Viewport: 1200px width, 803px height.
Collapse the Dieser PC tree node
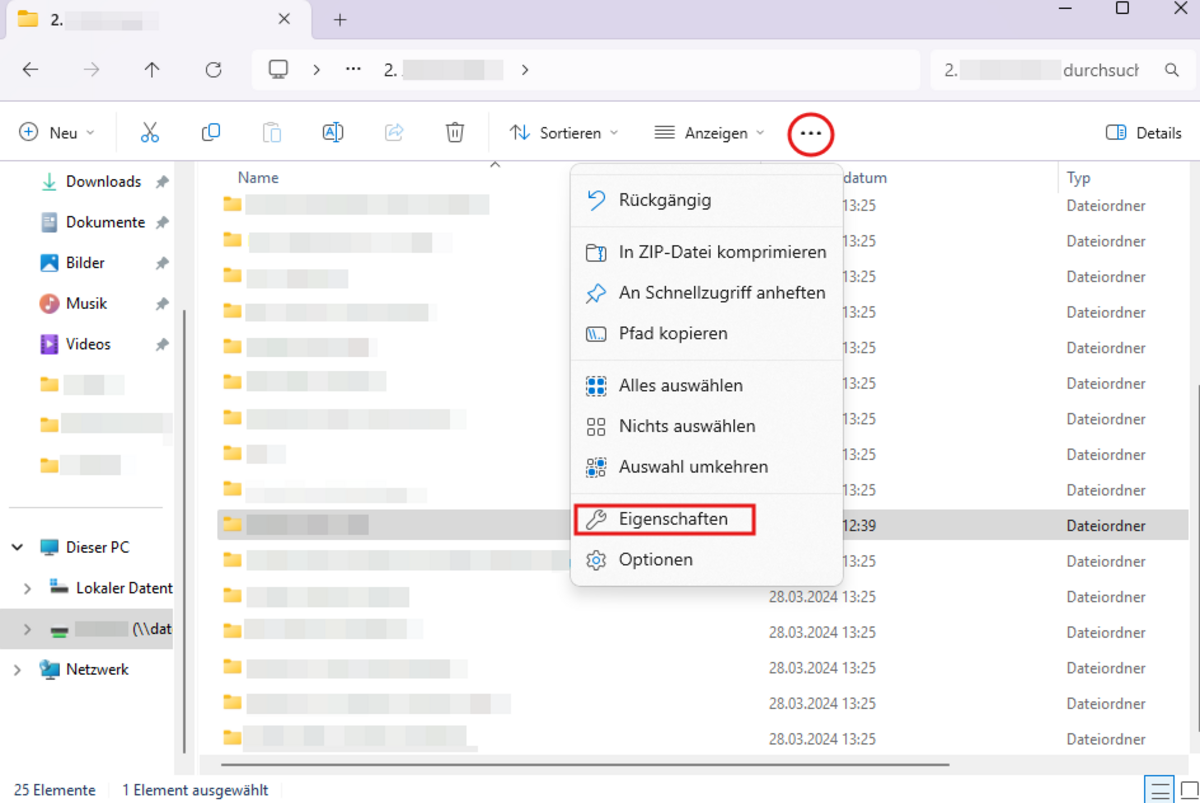click(x=17, y=548)
